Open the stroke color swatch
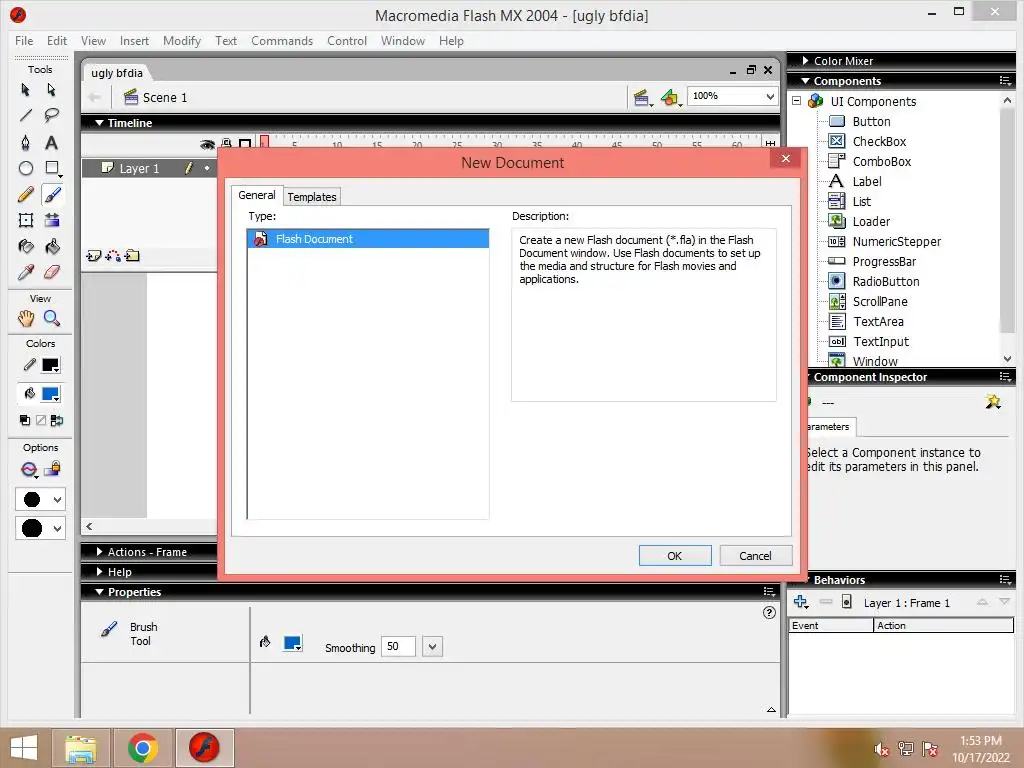 [51, 365]
